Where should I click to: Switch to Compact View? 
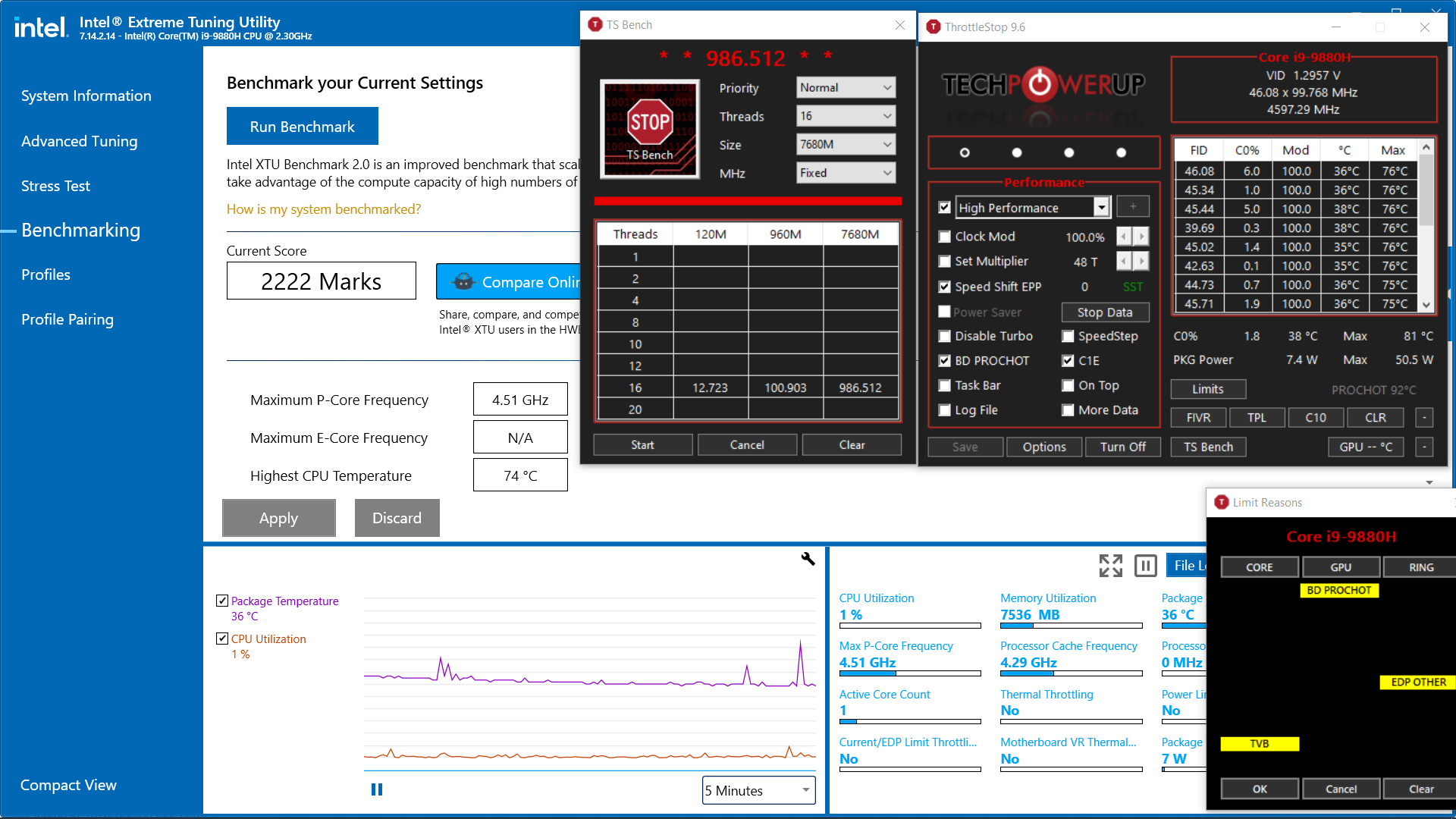tap(68, 785)
